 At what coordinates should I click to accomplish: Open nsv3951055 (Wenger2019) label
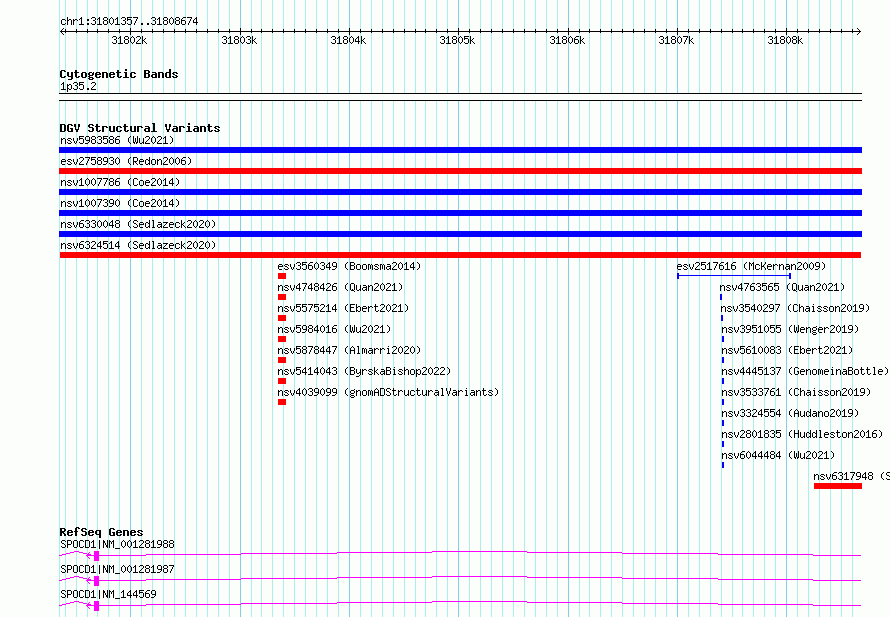coord(790,329)
